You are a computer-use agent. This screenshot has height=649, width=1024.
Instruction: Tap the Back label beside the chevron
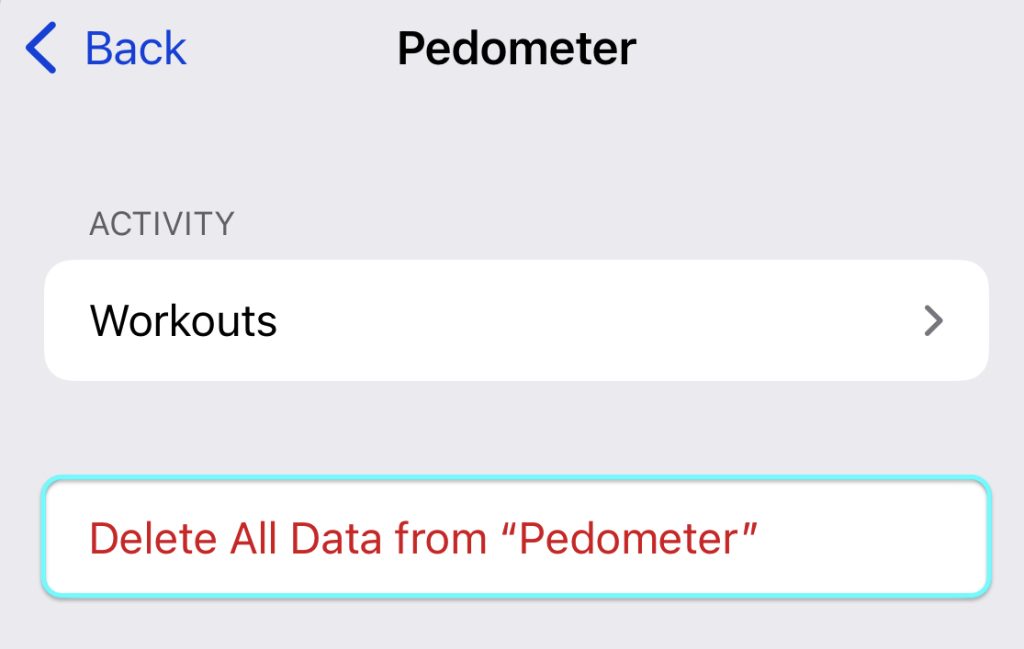click(x=136, y=49)
